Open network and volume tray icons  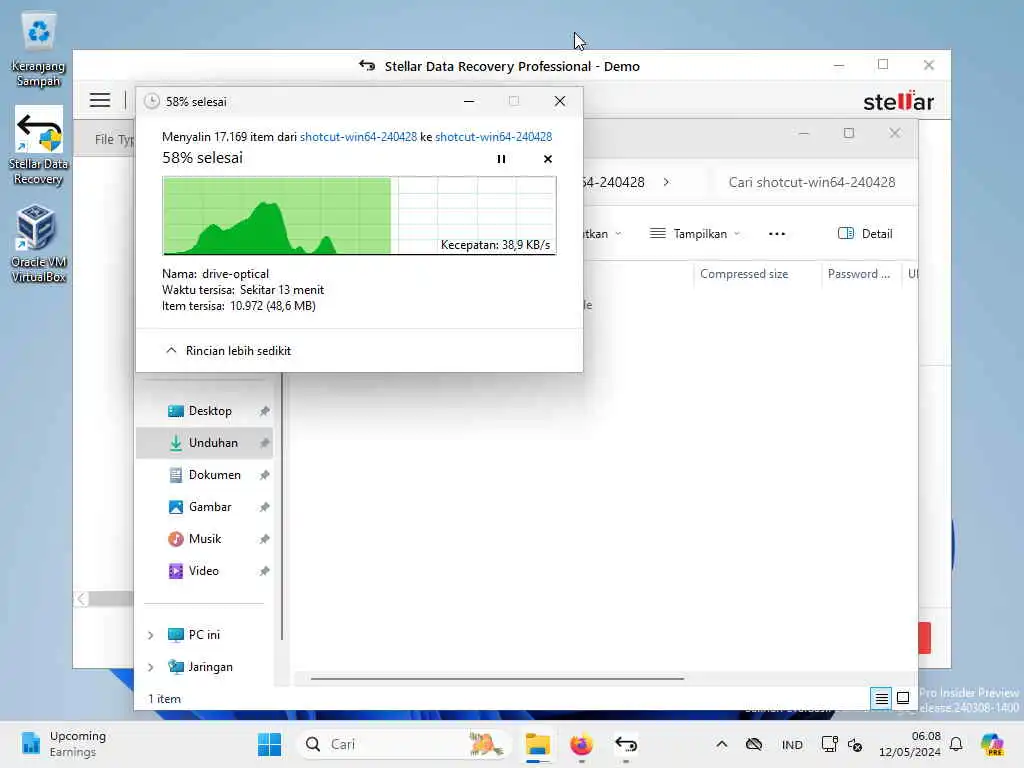pos(842,744)
